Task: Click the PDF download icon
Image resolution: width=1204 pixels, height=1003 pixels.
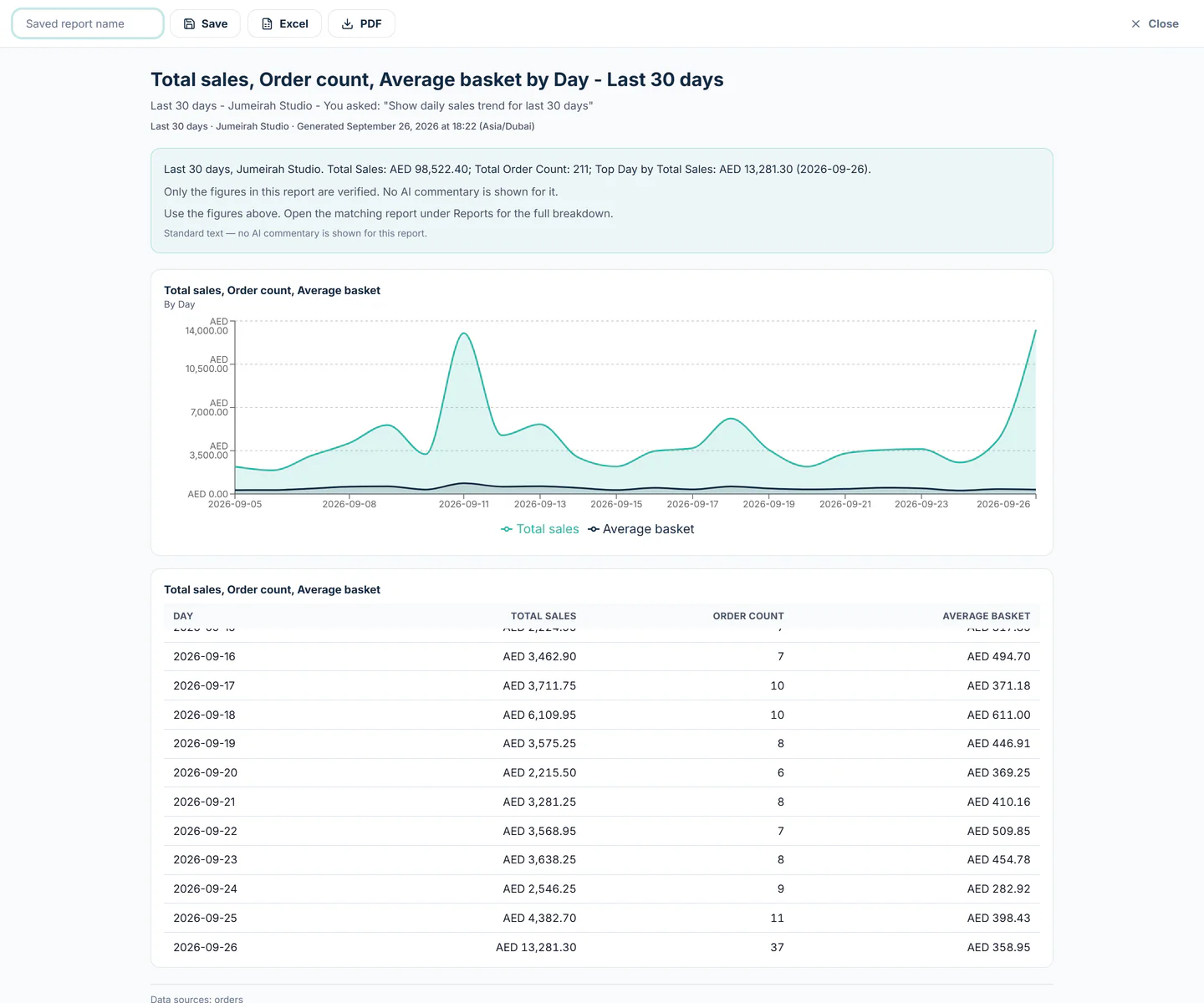Action: pos(347,23)
